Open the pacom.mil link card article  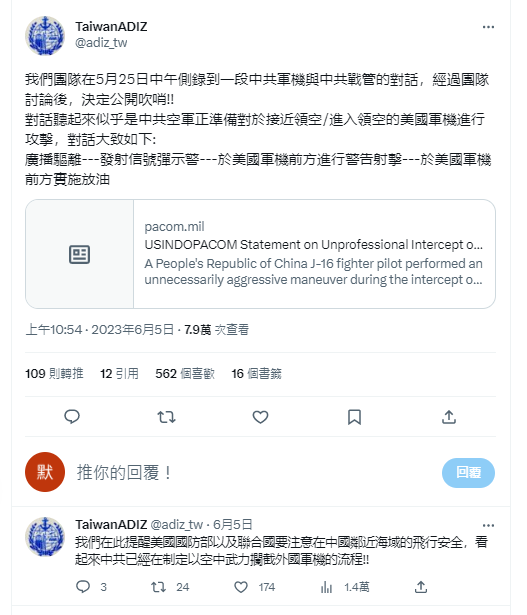(314, 254)
